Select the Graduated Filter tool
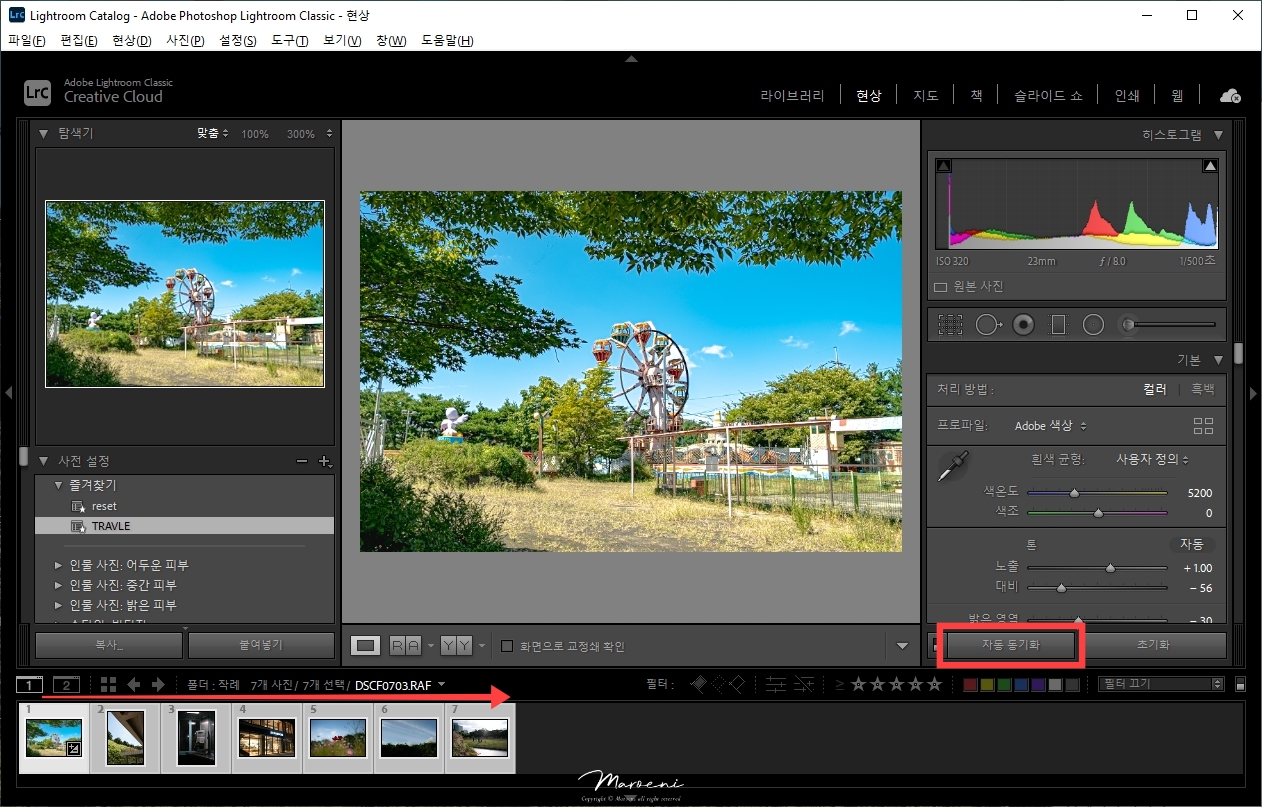This screenshot has width=1262, height=807. click(x=1058, y=324)
